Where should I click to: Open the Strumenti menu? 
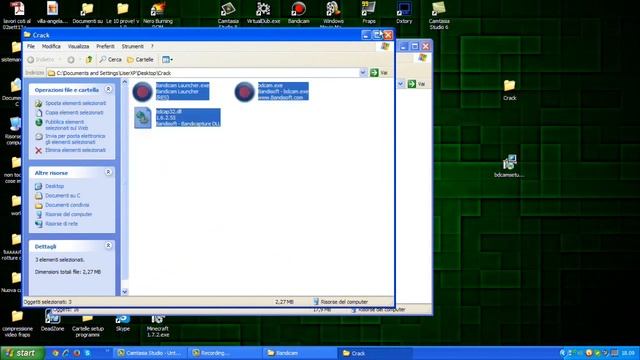132,46
